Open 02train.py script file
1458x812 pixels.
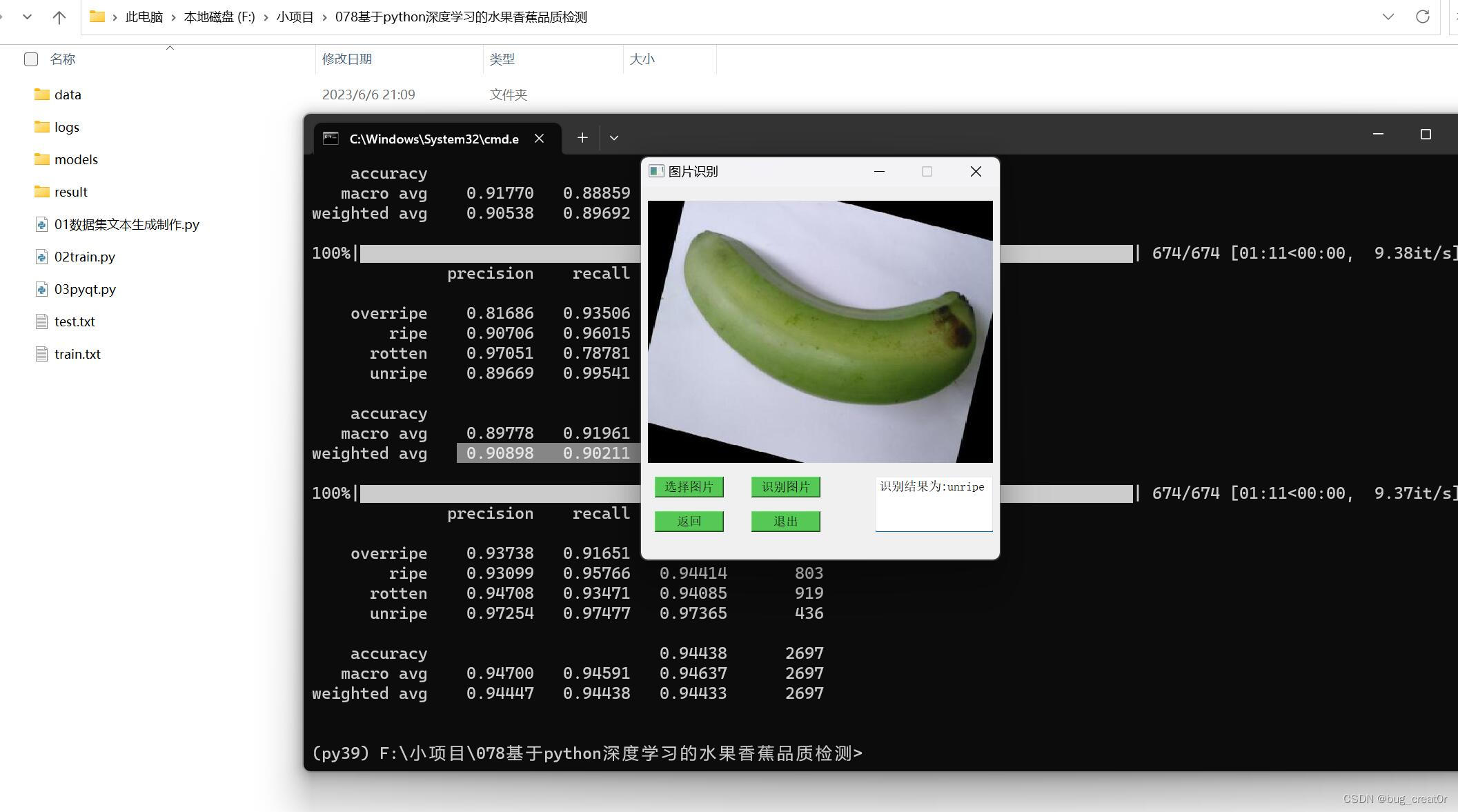pos(84,256)
